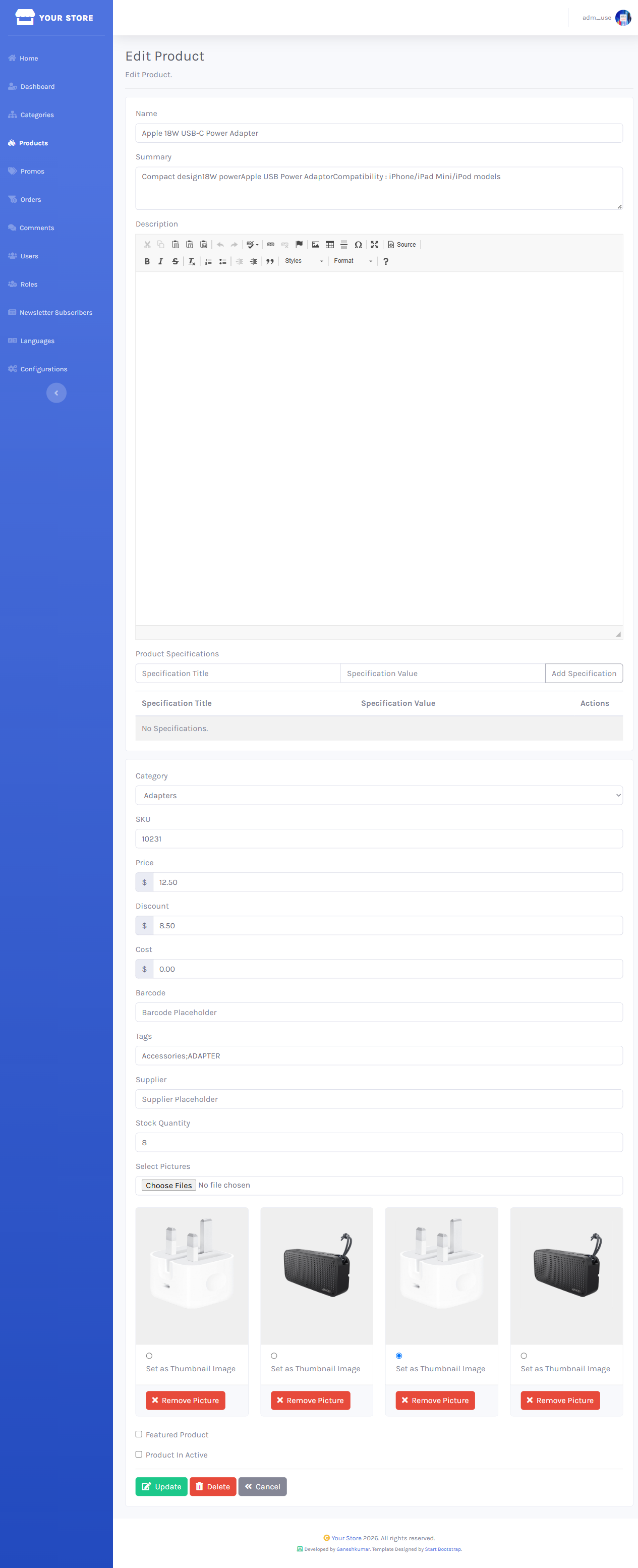Open Newsletter Subscribers in sidebar
This screenshot has width=638, height=1568.
tap(50, 312)
